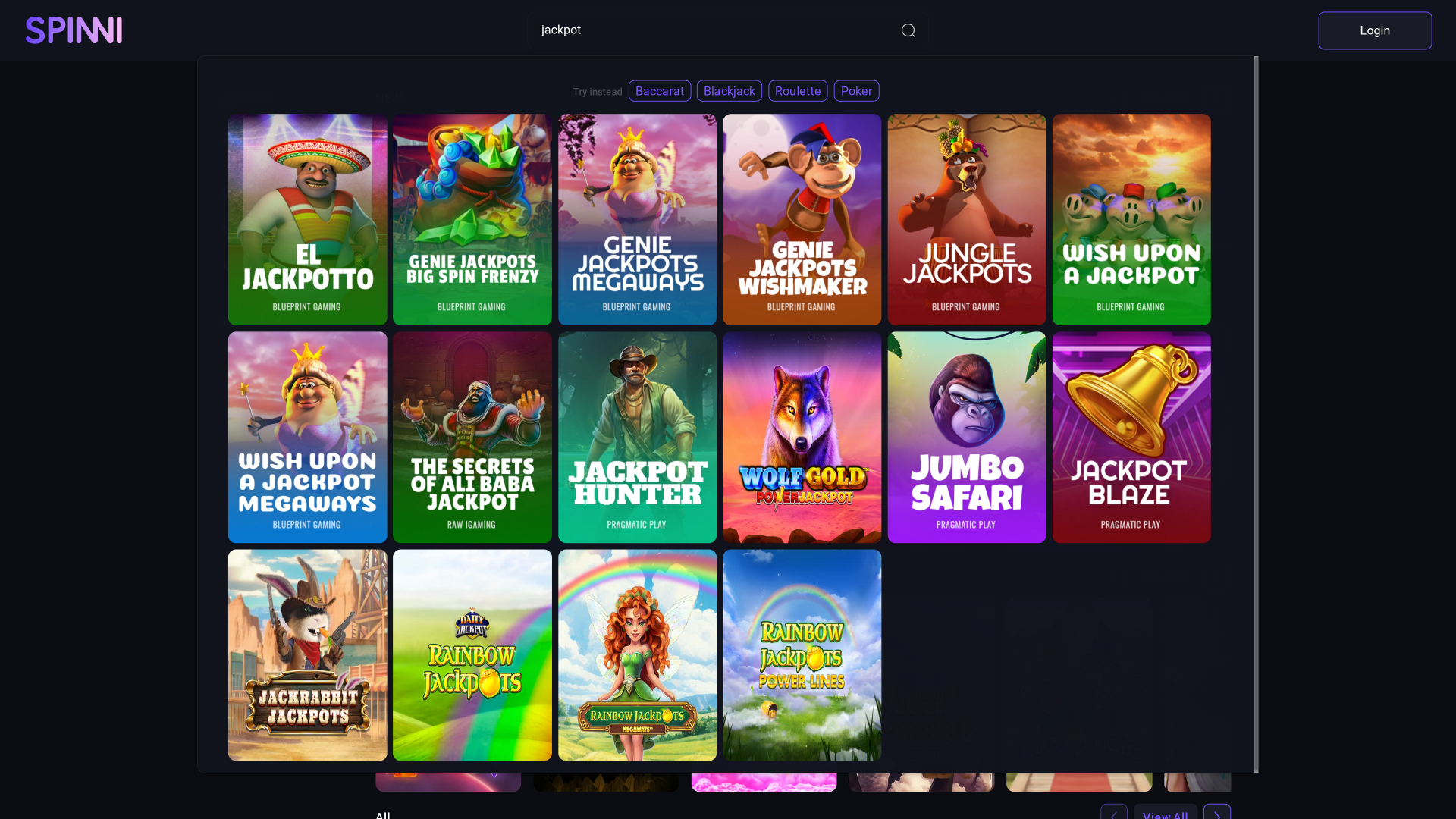Open the Wolf Gold Power Jackpot game
The width and height of the screenshot is (1456, 819).
801,437
